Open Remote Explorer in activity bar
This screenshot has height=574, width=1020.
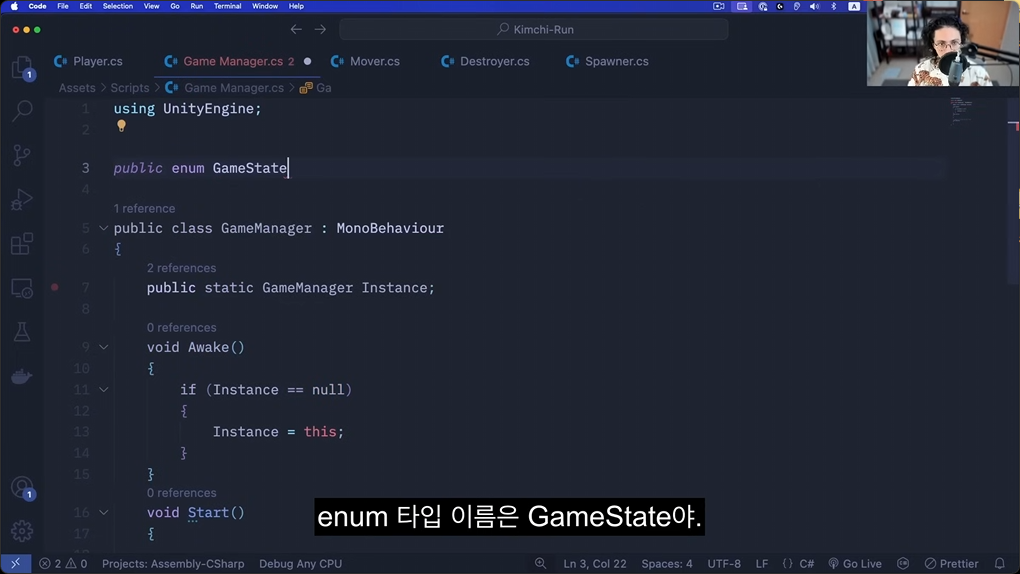pyautogui.click(x=22, y=288)
